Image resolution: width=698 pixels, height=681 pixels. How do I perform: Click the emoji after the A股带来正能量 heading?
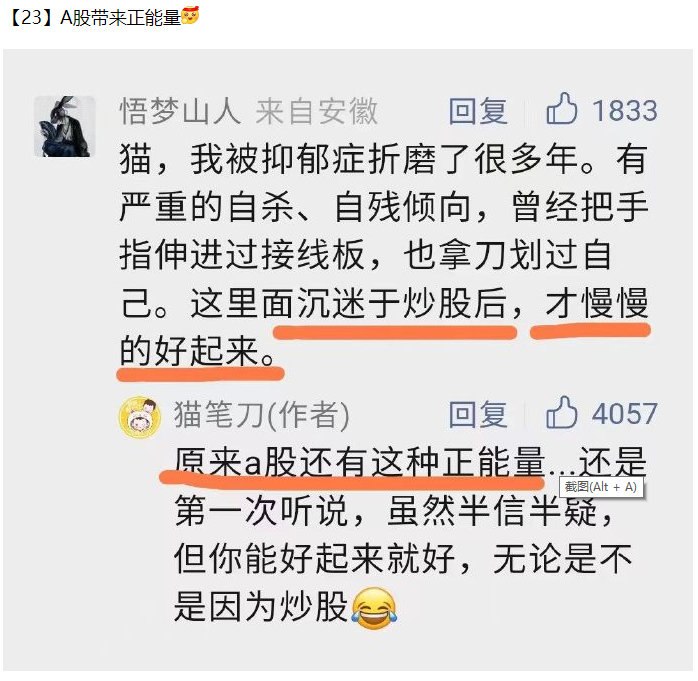tap(190, 16)
